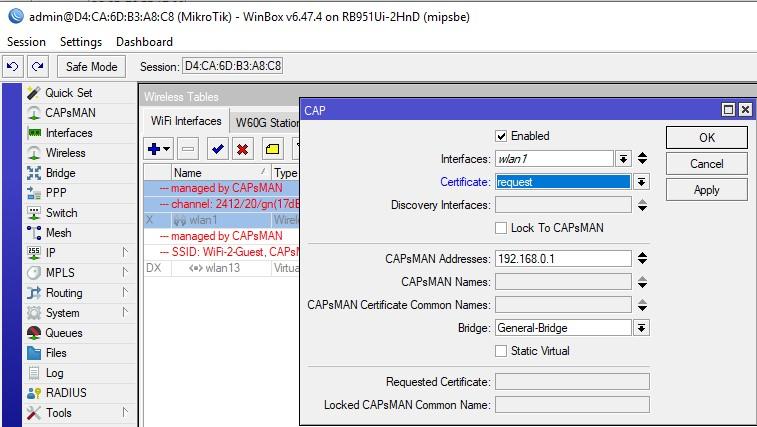Click CAPsMAN Addresses up/down arrows

pyautogui.click(x=643, y=258)
